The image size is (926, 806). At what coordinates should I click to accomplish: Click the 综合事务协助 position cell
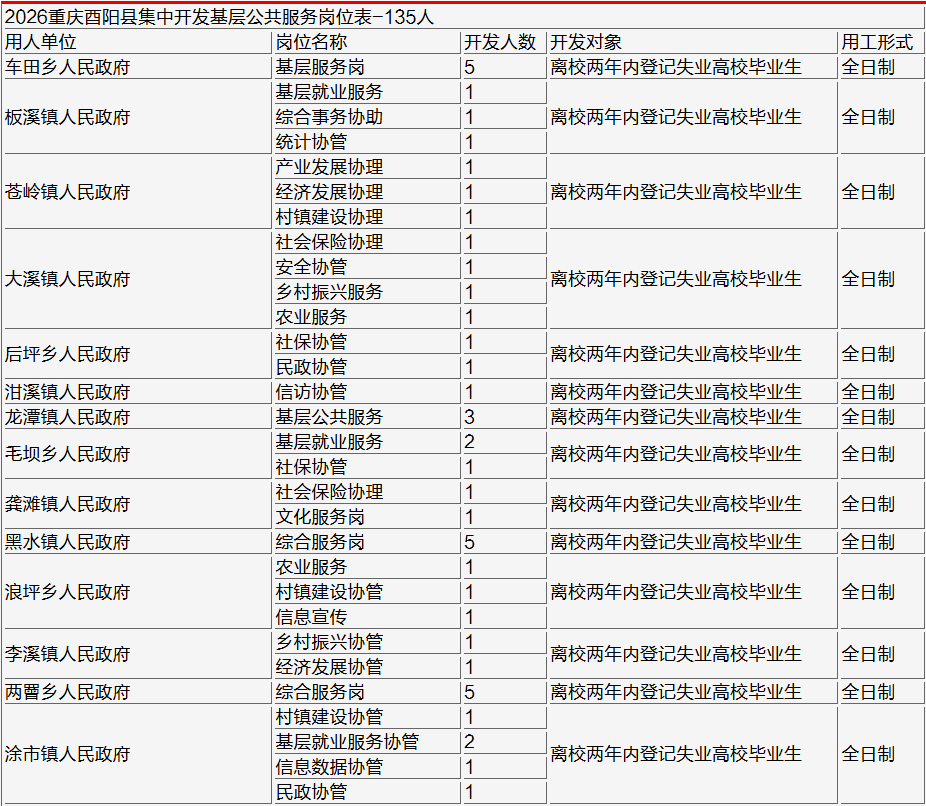[x=367, y=117]
